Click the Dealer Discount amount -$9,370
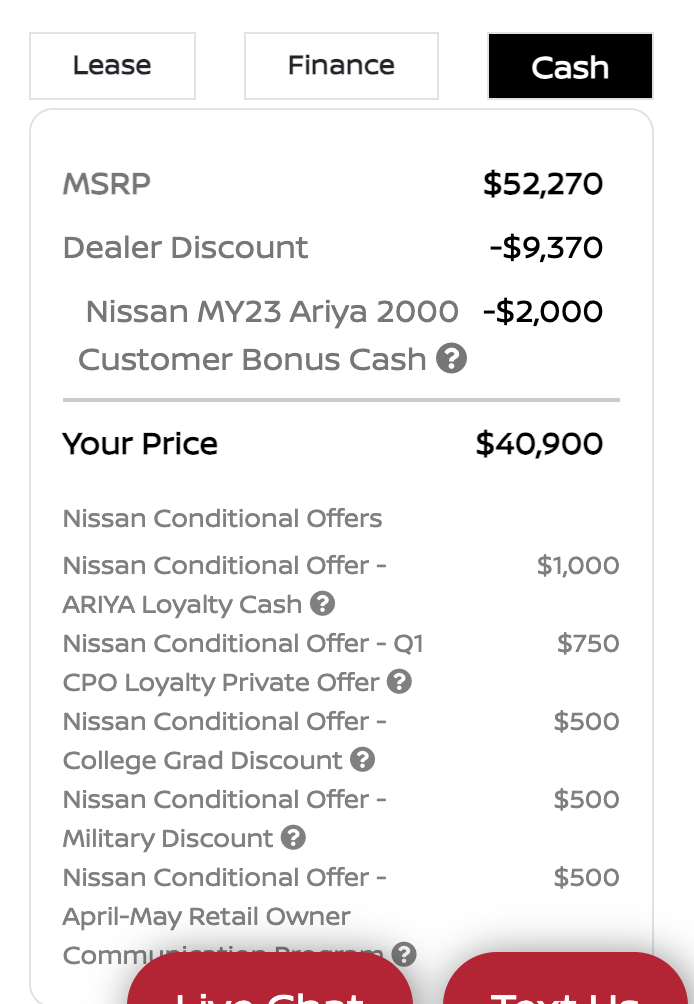The image size is (694, 1004). coord(546,248)
